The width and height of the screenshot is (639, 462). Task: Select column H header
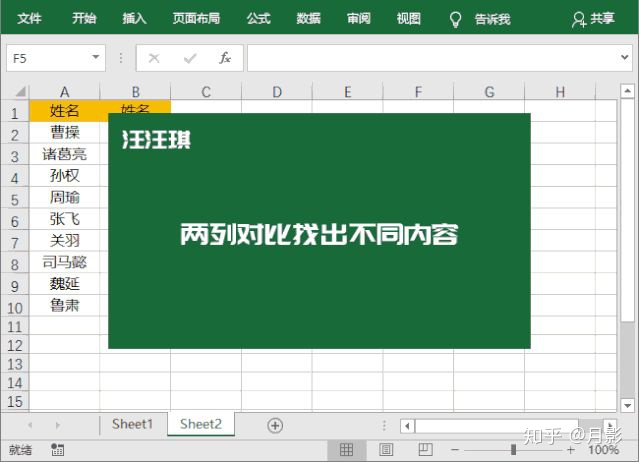(560, 92)
